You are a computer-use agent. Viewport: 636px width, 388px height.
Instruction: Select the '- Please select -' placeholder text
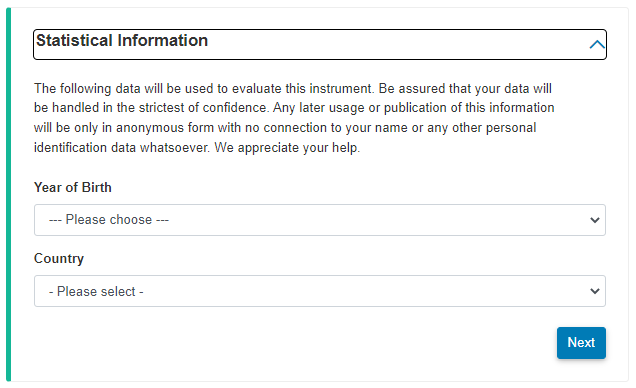coord(96,292)
